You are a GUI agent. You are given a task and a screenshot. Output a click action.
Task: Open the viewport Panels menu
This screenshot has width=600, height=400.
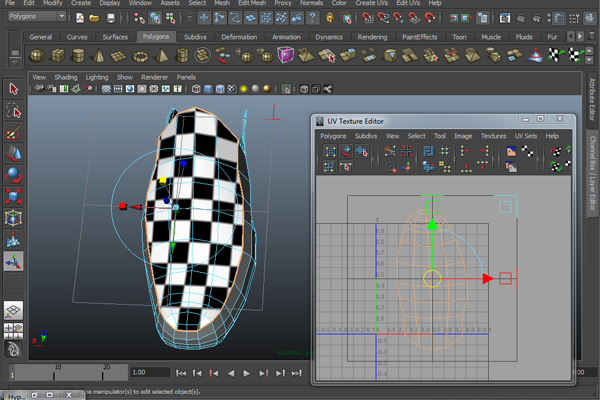tap(186, 77)
